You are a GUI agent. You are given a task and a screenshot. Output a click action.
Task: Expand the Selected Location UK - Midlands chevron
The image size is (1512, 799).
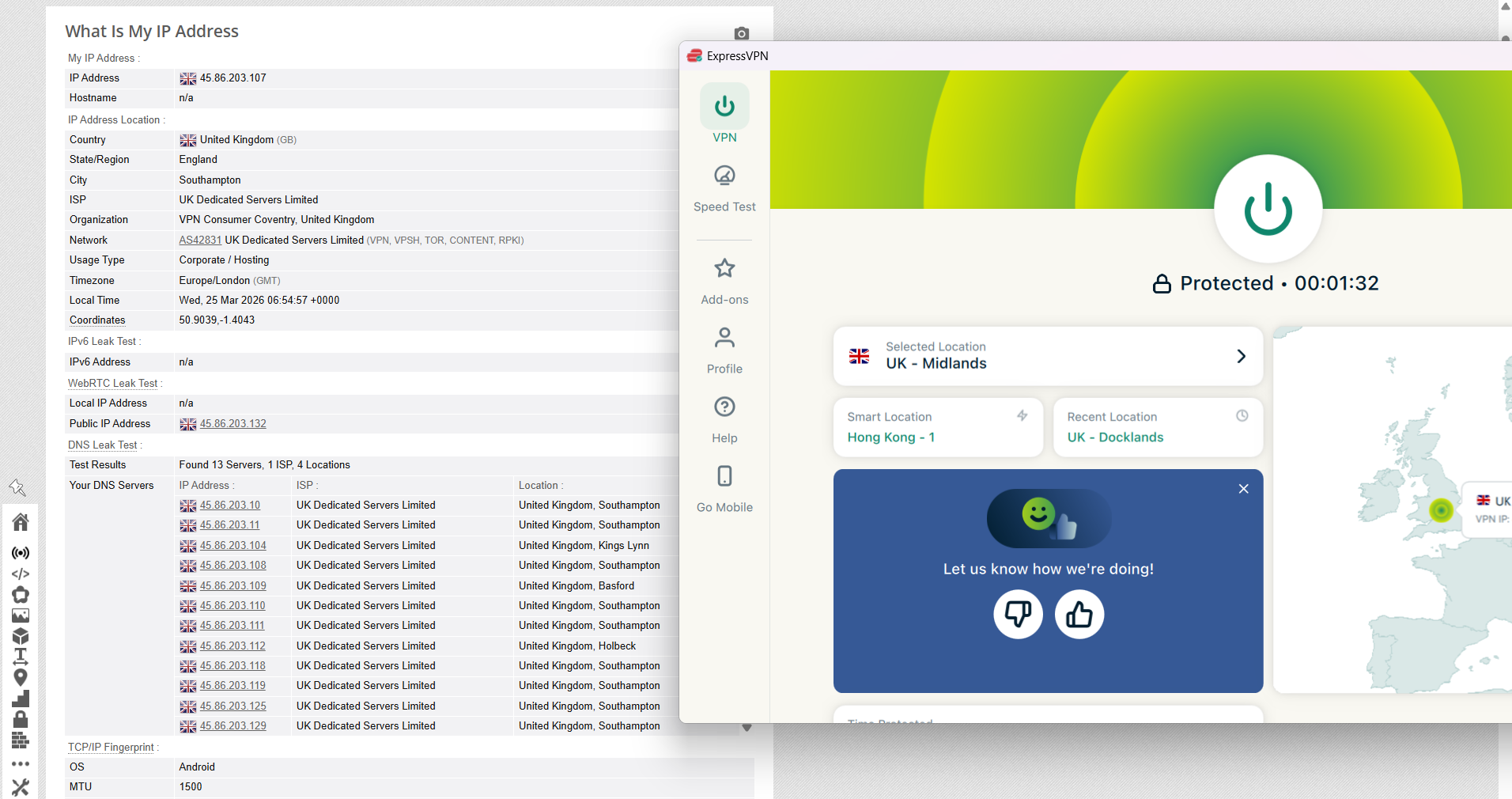pos(1241,356)
